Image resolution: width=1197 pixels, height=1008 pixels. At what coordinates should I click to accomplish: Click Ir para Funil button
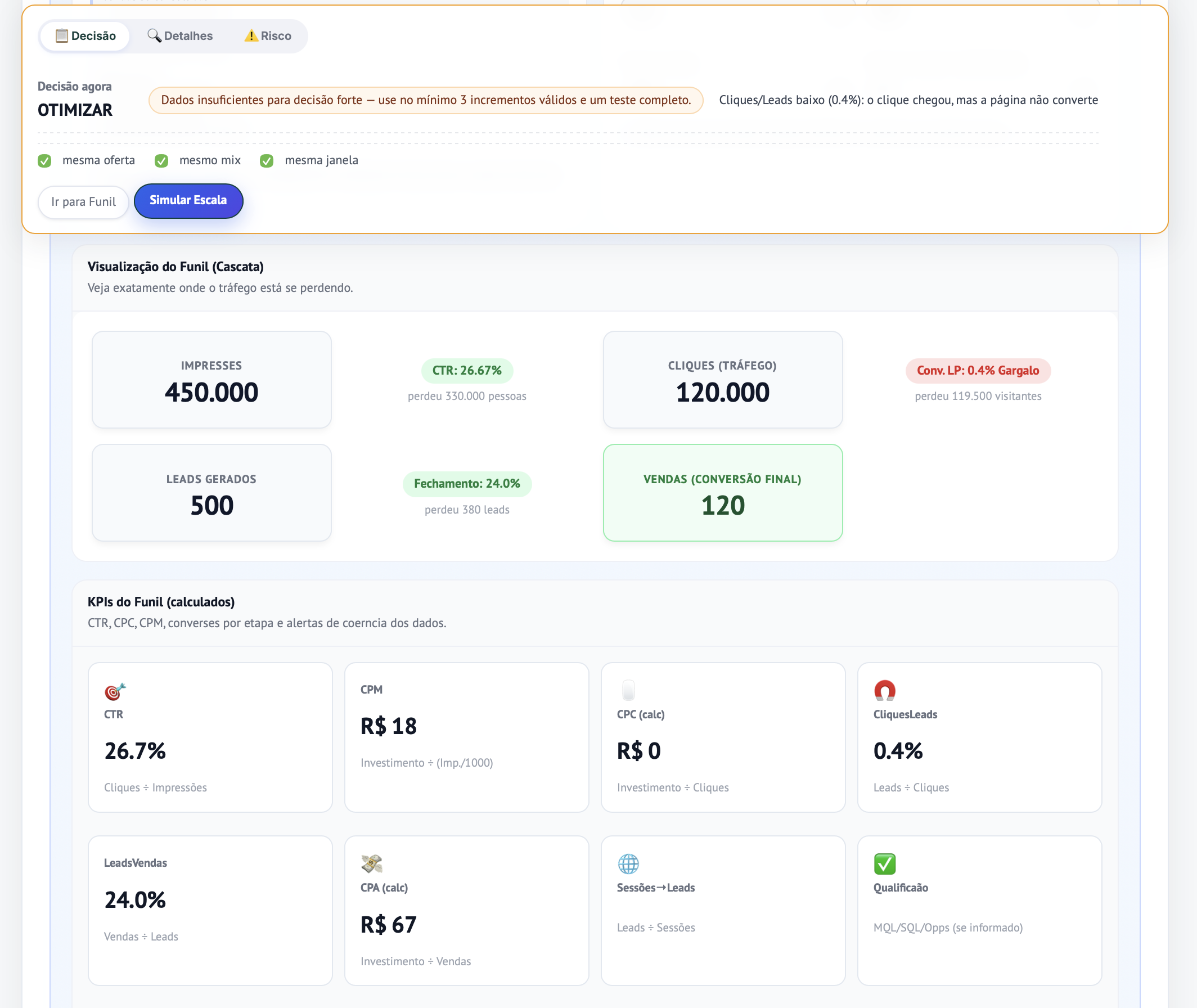(83, 202)
